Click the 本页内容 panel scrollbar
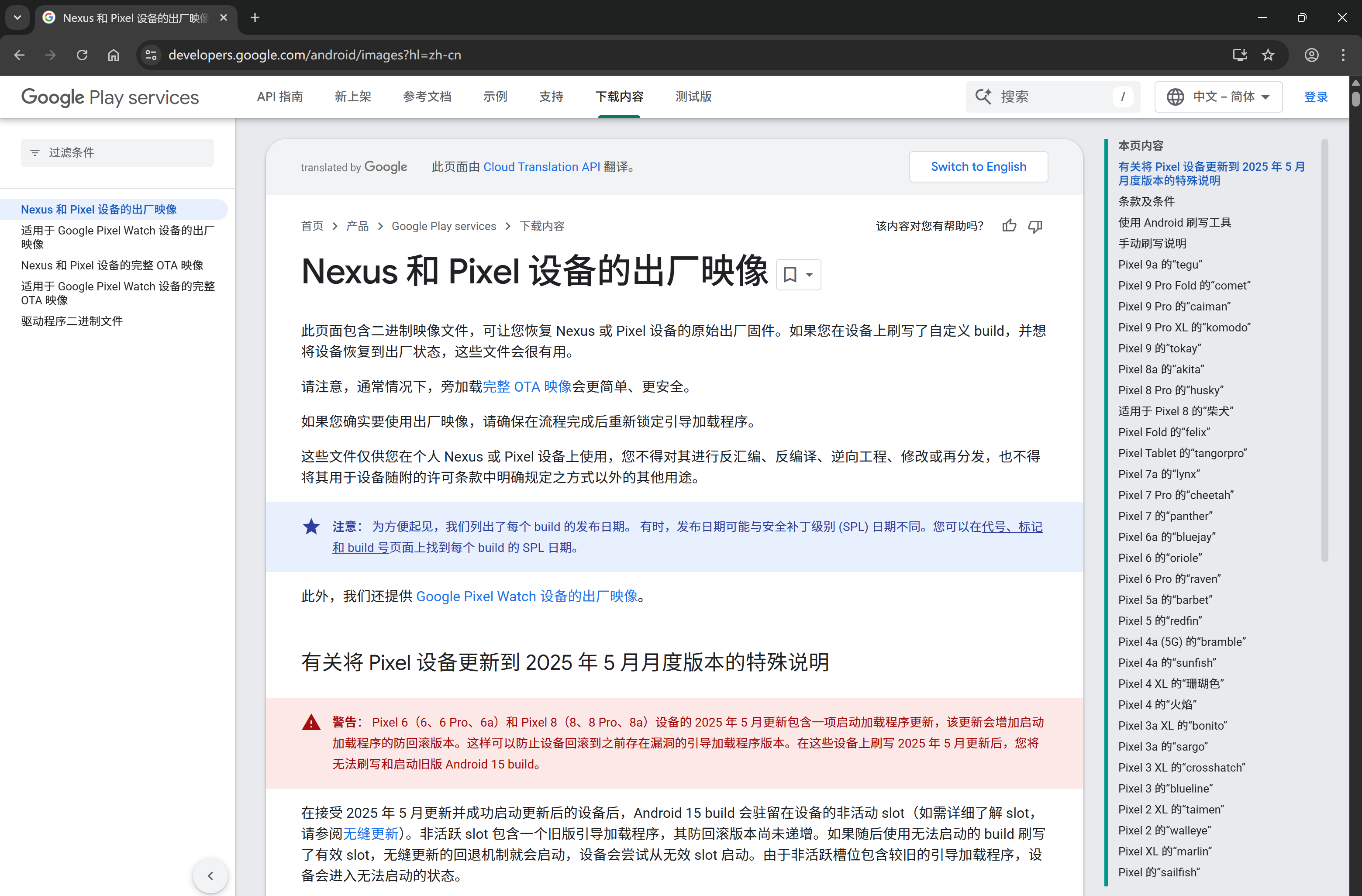The image size is (1362, 896). (x=1324, y=351)
